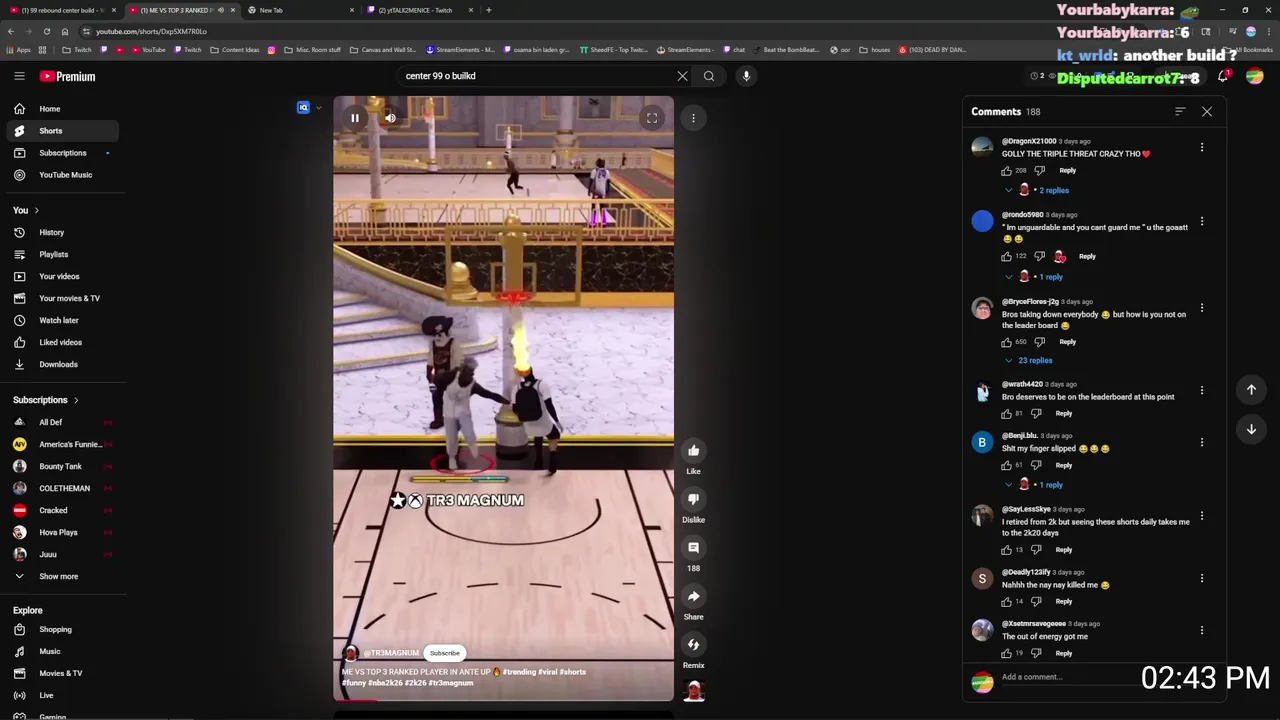Clear the search box text
Viewport: 1280px width, 720px height.
coord(682,76)
